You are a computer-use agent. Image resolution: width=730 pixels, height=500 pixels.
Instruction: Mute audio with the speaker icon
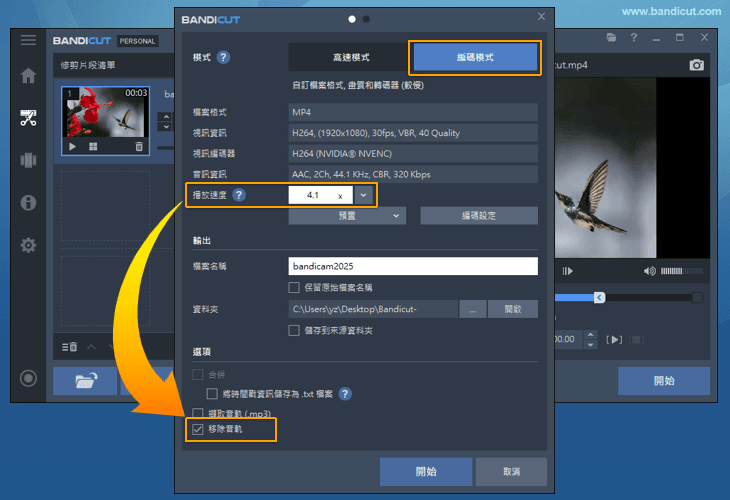click(x=649, y=271)
